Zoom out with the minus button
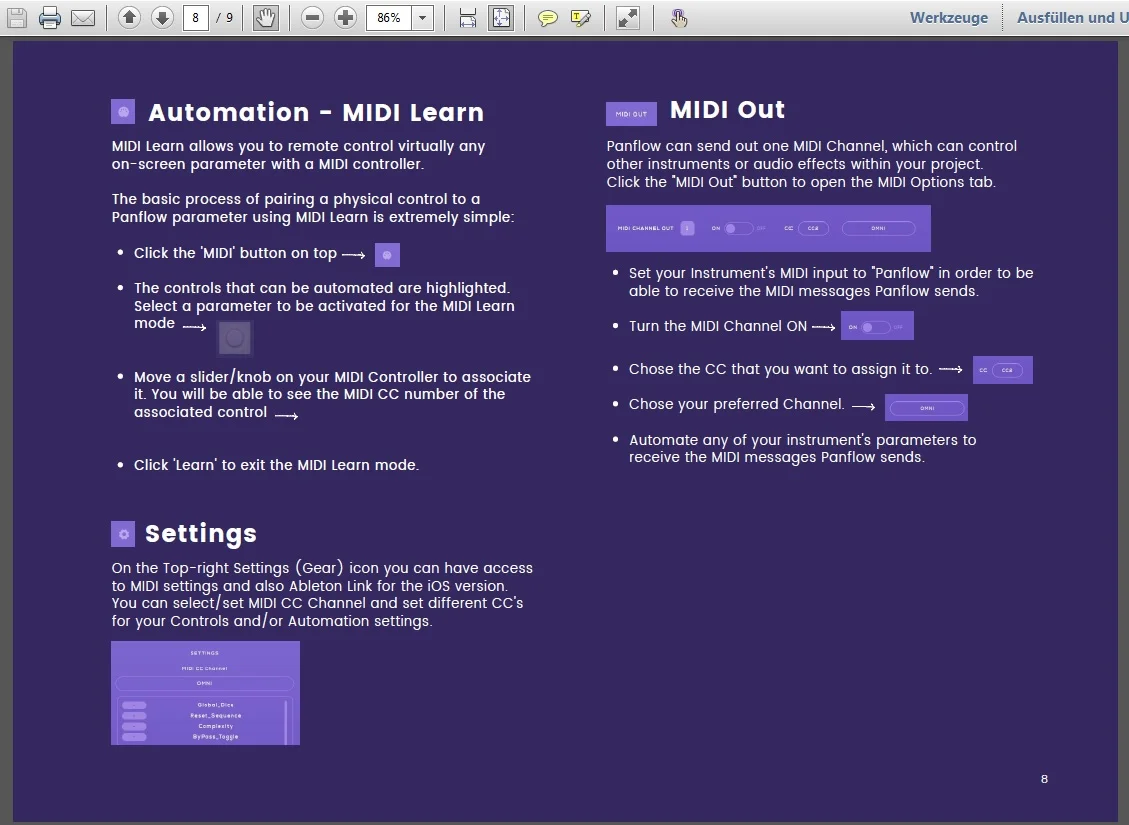 point(312,17)
